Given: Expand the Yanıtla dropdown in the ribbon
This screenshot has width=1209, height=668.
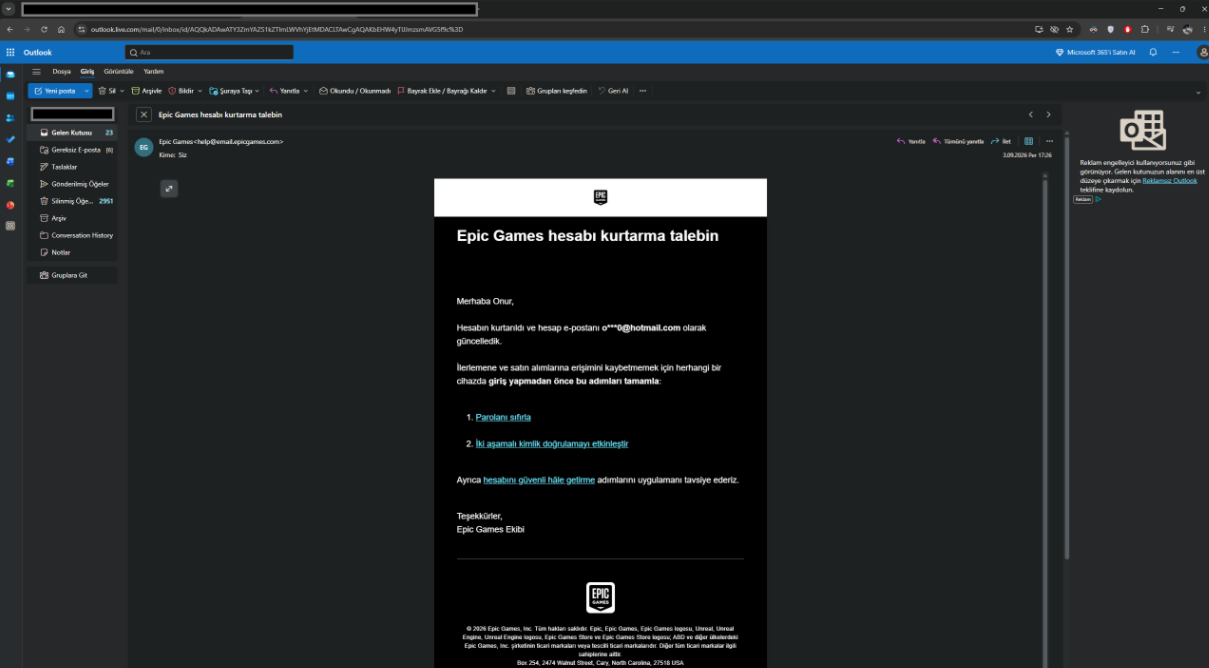Looking at the screenshot, I should pyautogui.click(x=306, y=91).
